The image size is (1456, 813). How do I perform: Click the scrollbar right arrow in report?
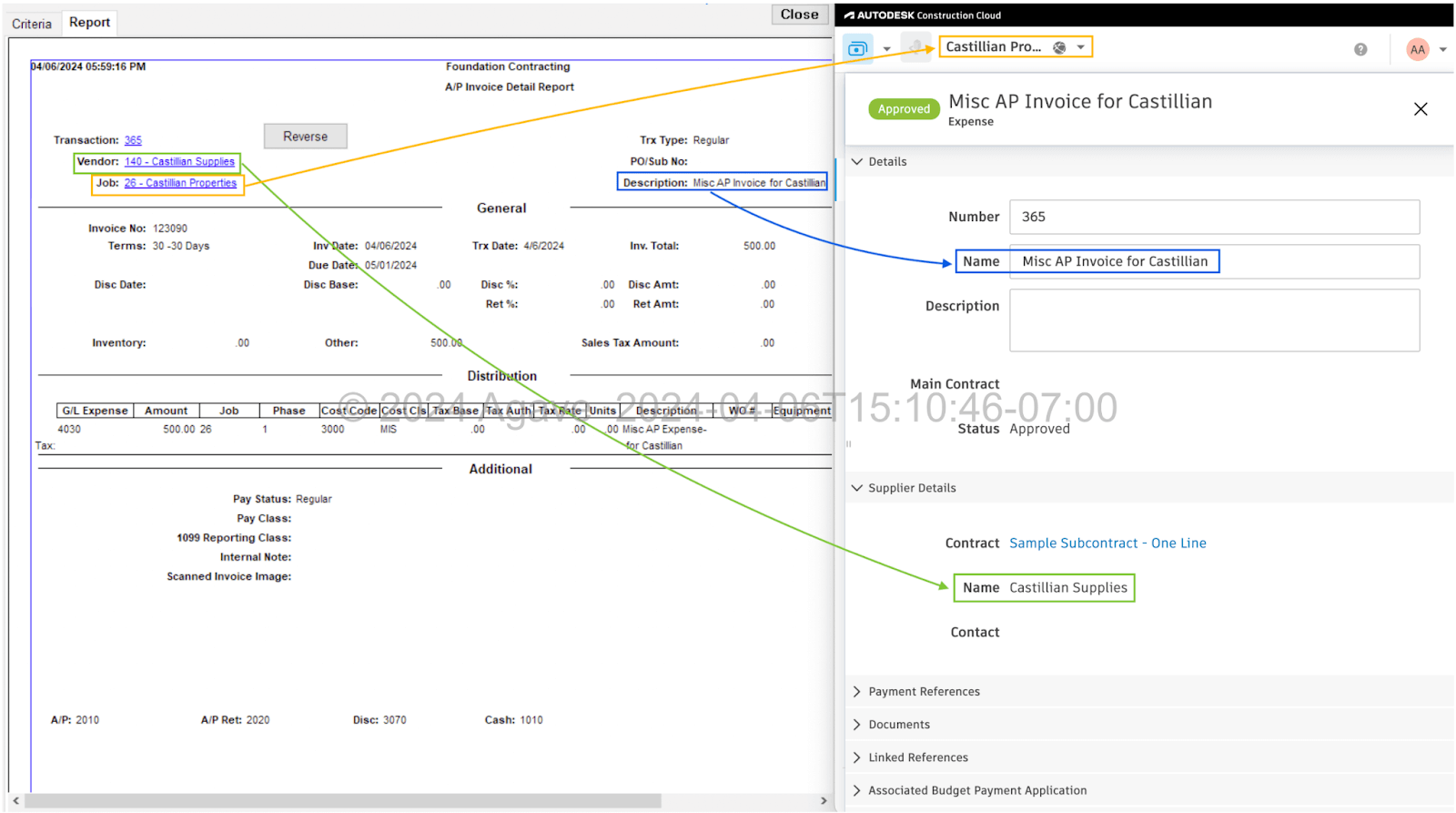824,801
